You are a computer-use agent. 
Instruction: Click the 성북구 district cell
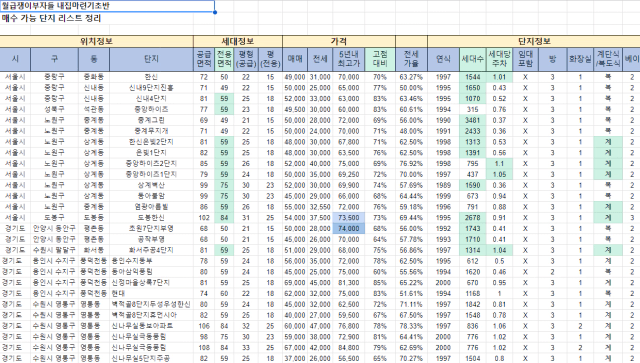click(54, 109)
